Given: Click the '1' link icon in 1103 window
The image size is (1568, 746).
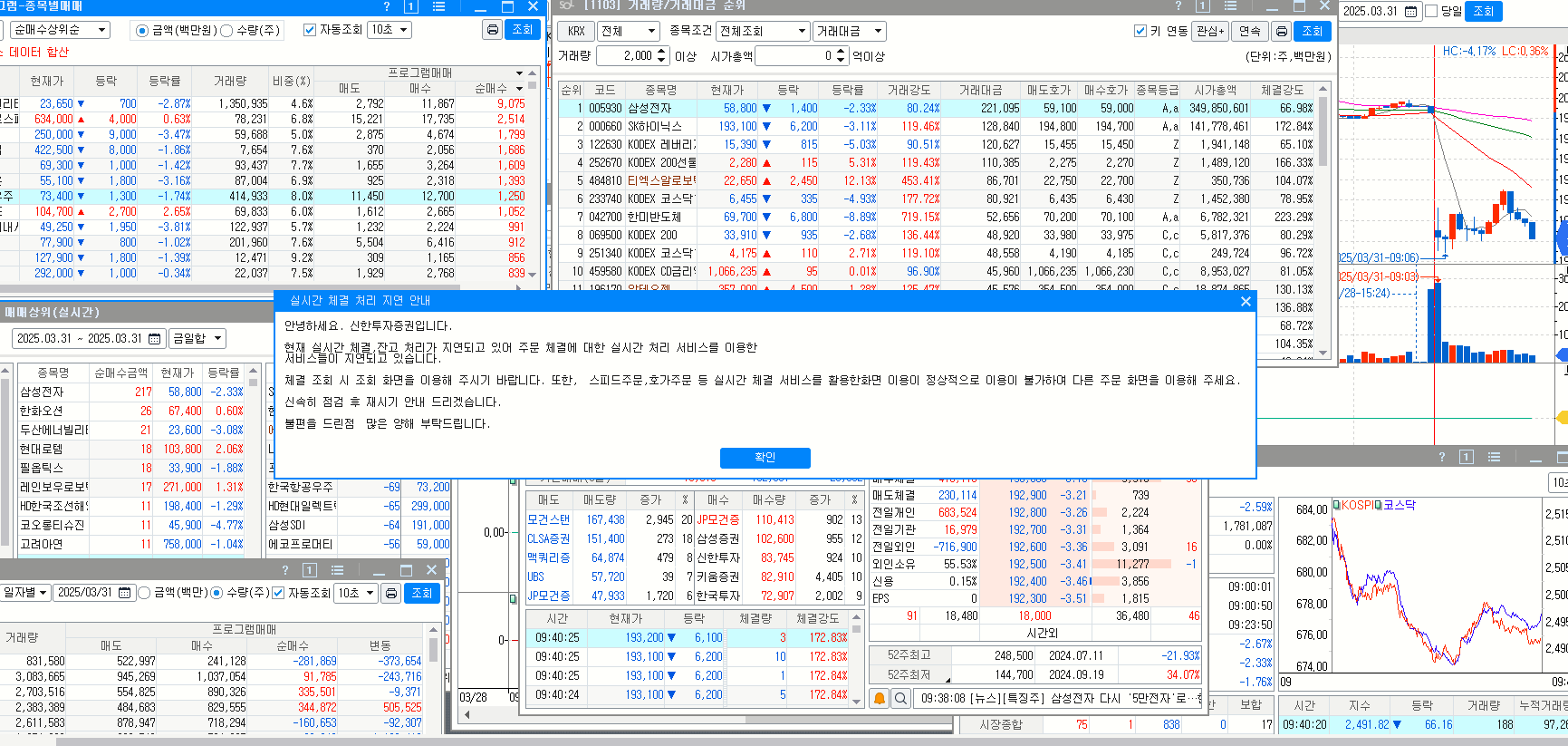Looking at the screenshot, I should tap(1202, 6).
